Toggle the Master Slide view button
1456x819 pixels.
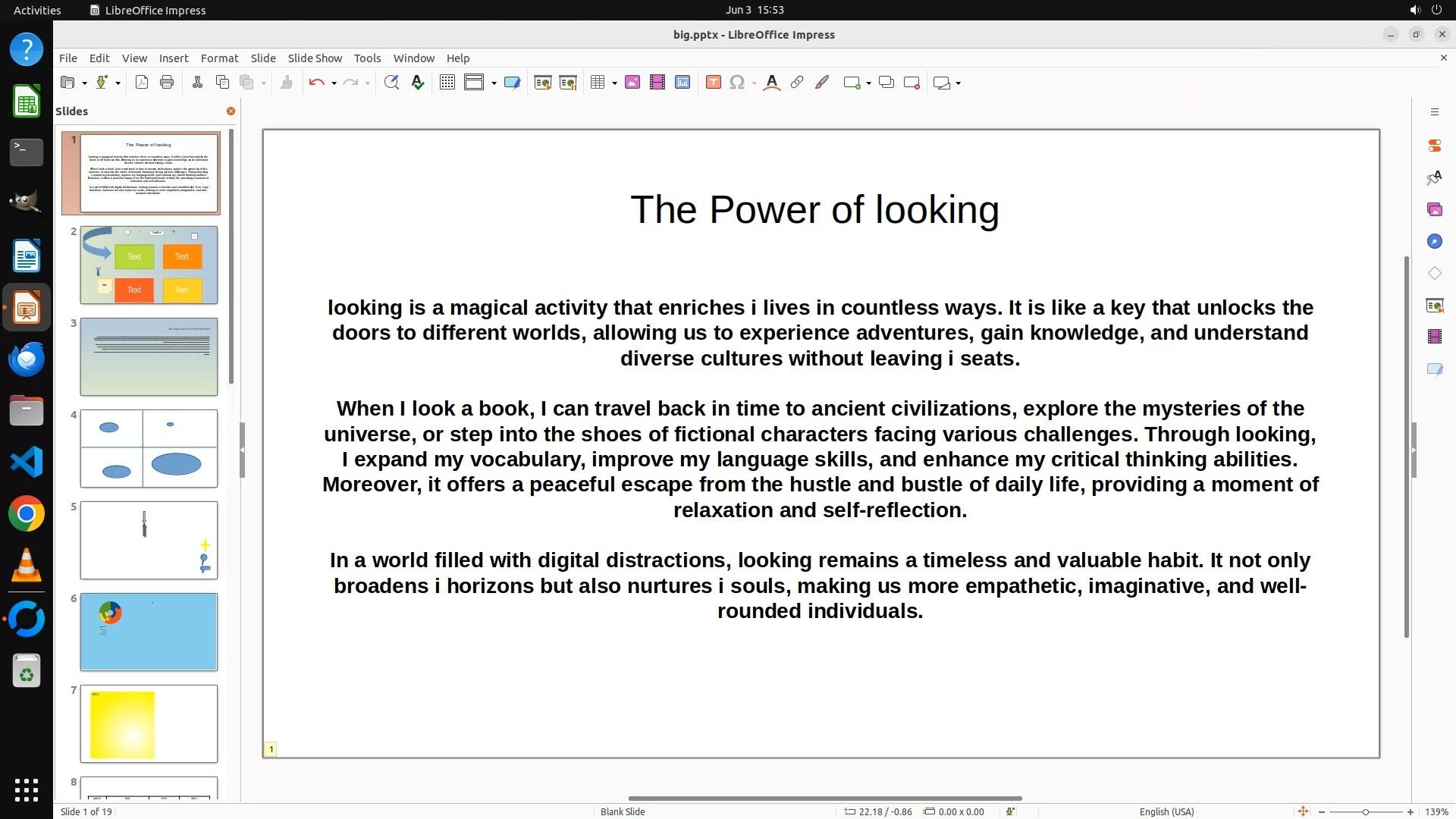point(512,83)
